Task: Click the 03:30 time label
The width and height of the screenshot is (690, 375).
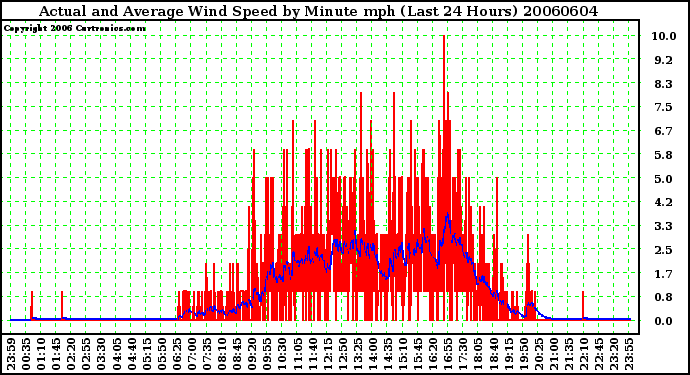Action: [101, 354]
